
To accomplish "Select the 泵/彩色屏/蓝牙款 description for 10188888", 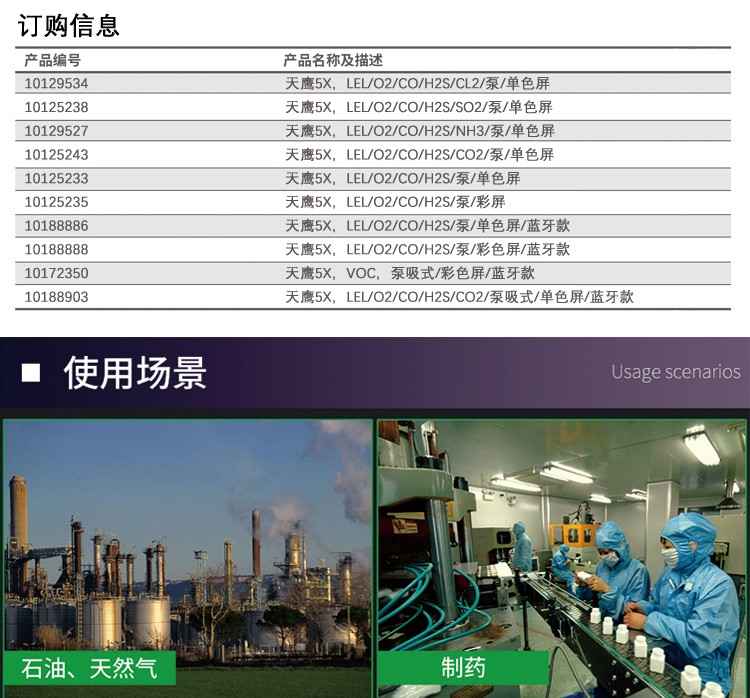I will (427, 250).
